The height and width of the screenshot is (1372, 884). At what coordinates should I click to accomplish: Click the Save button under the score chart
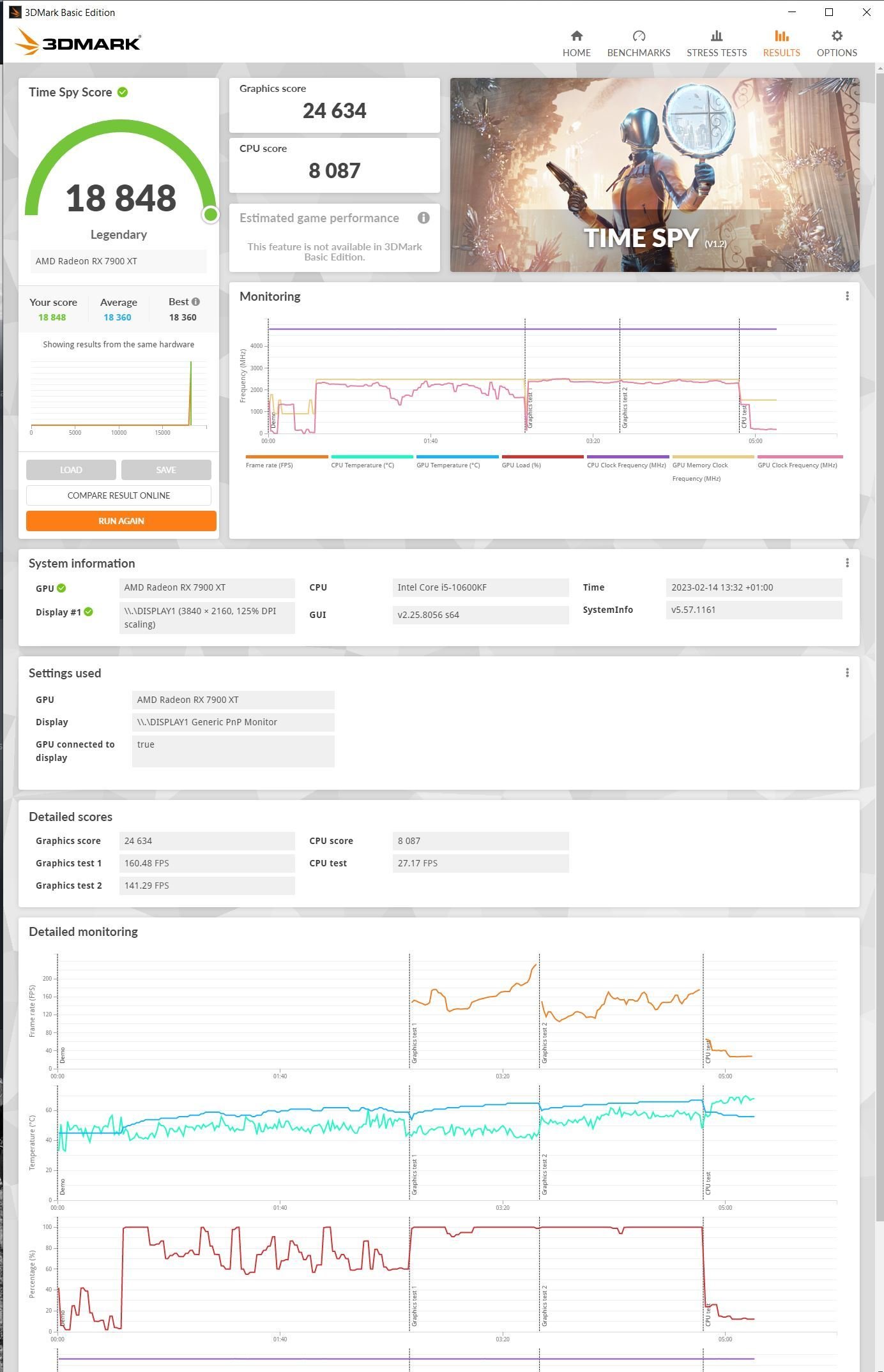click(166, 470)
